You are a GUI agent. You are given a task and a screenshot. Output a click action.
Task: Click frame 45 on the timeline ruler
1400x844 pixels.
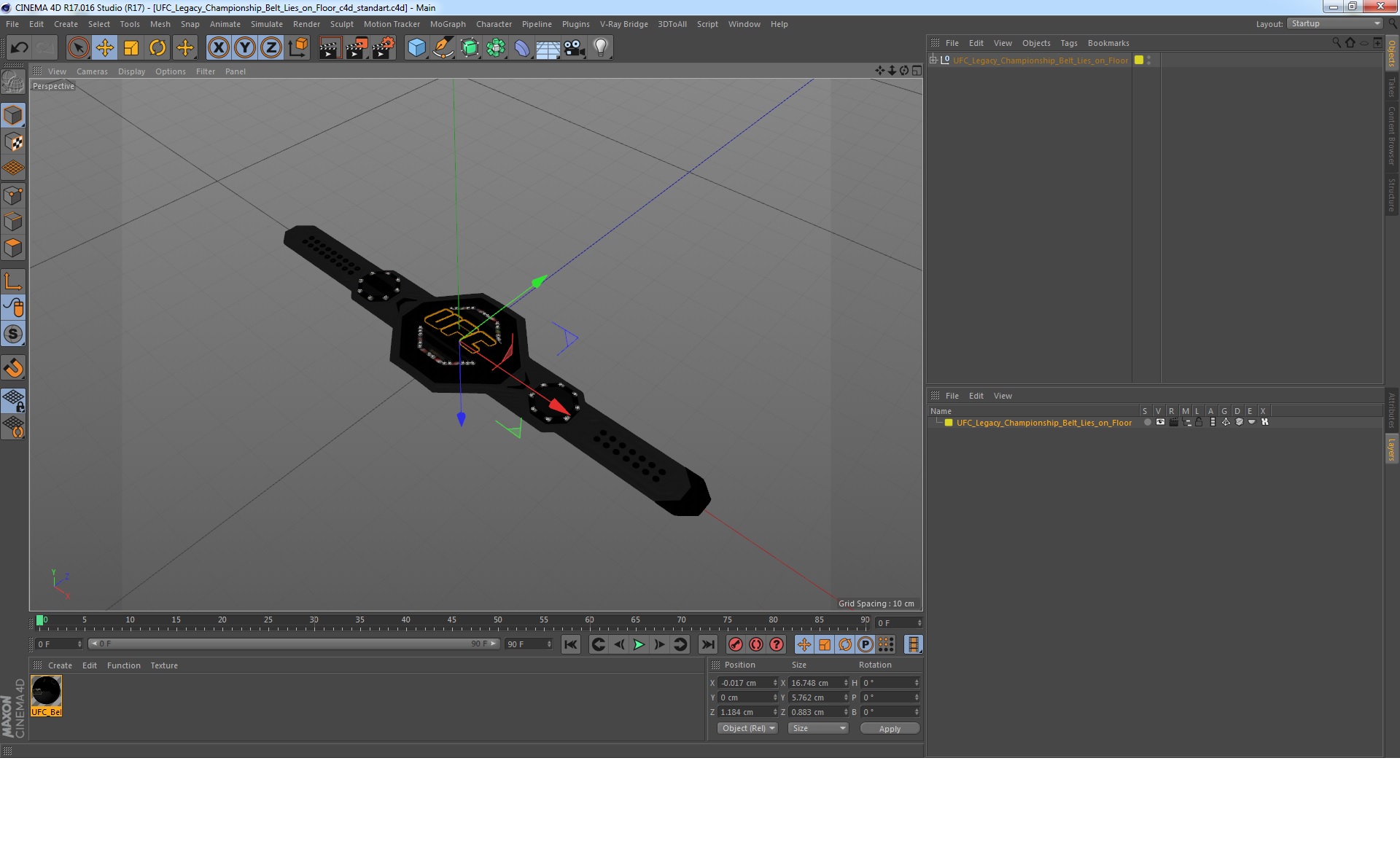click(451, 620)
